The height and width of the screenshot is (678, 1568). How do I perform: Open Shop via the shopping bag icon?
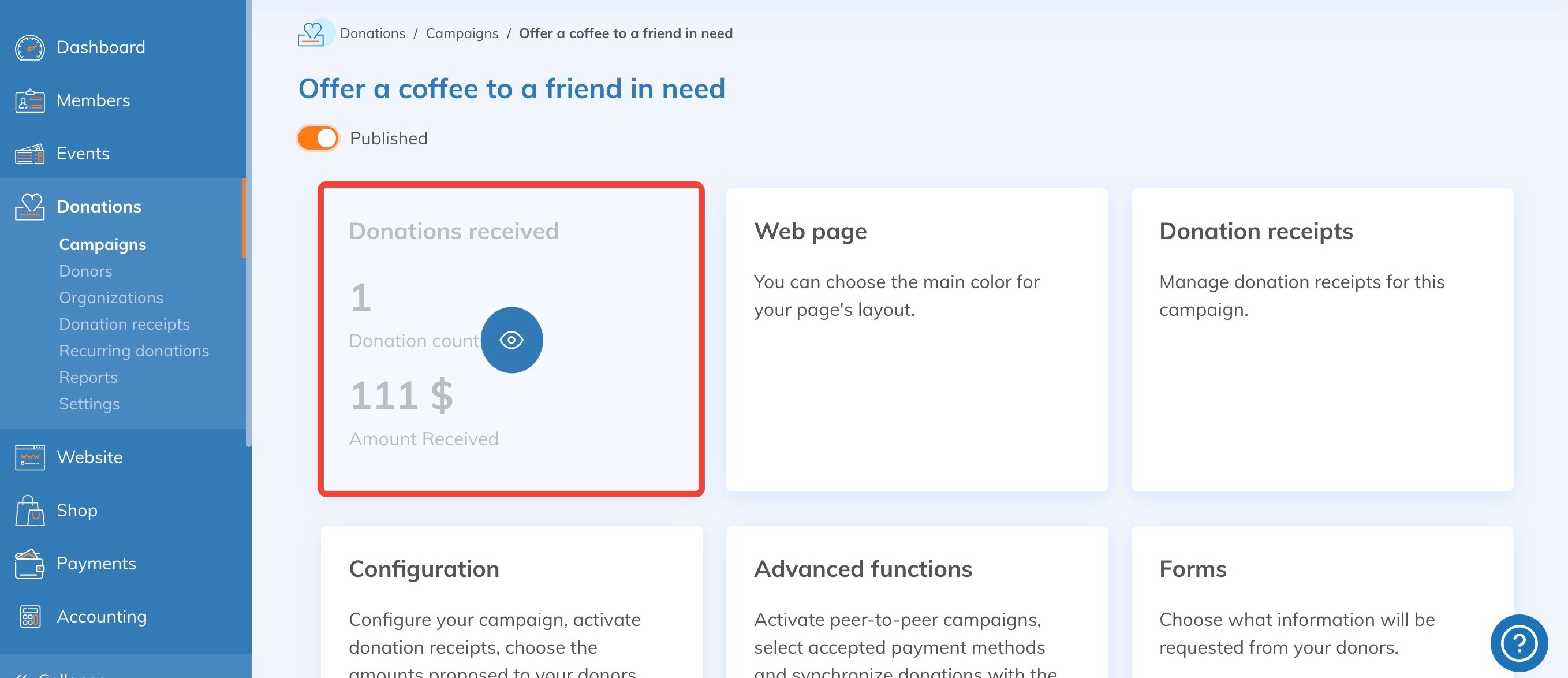click(29, 511)
